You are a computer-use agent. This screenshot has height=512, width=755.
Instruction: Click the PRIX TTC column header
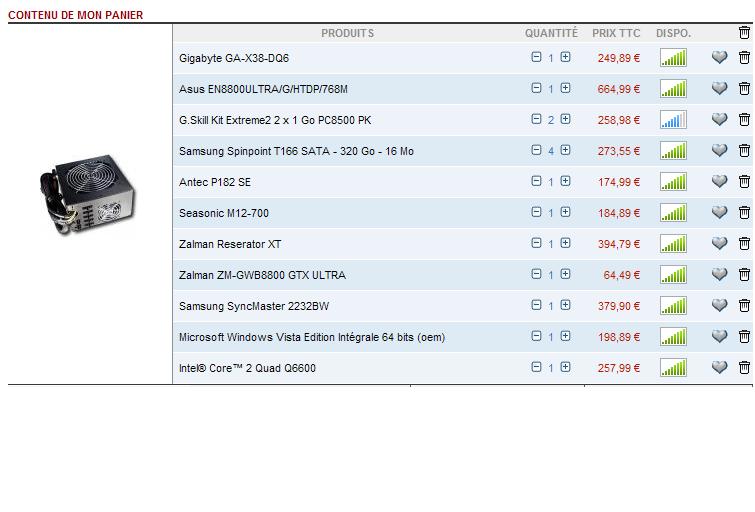coord(616,33)
